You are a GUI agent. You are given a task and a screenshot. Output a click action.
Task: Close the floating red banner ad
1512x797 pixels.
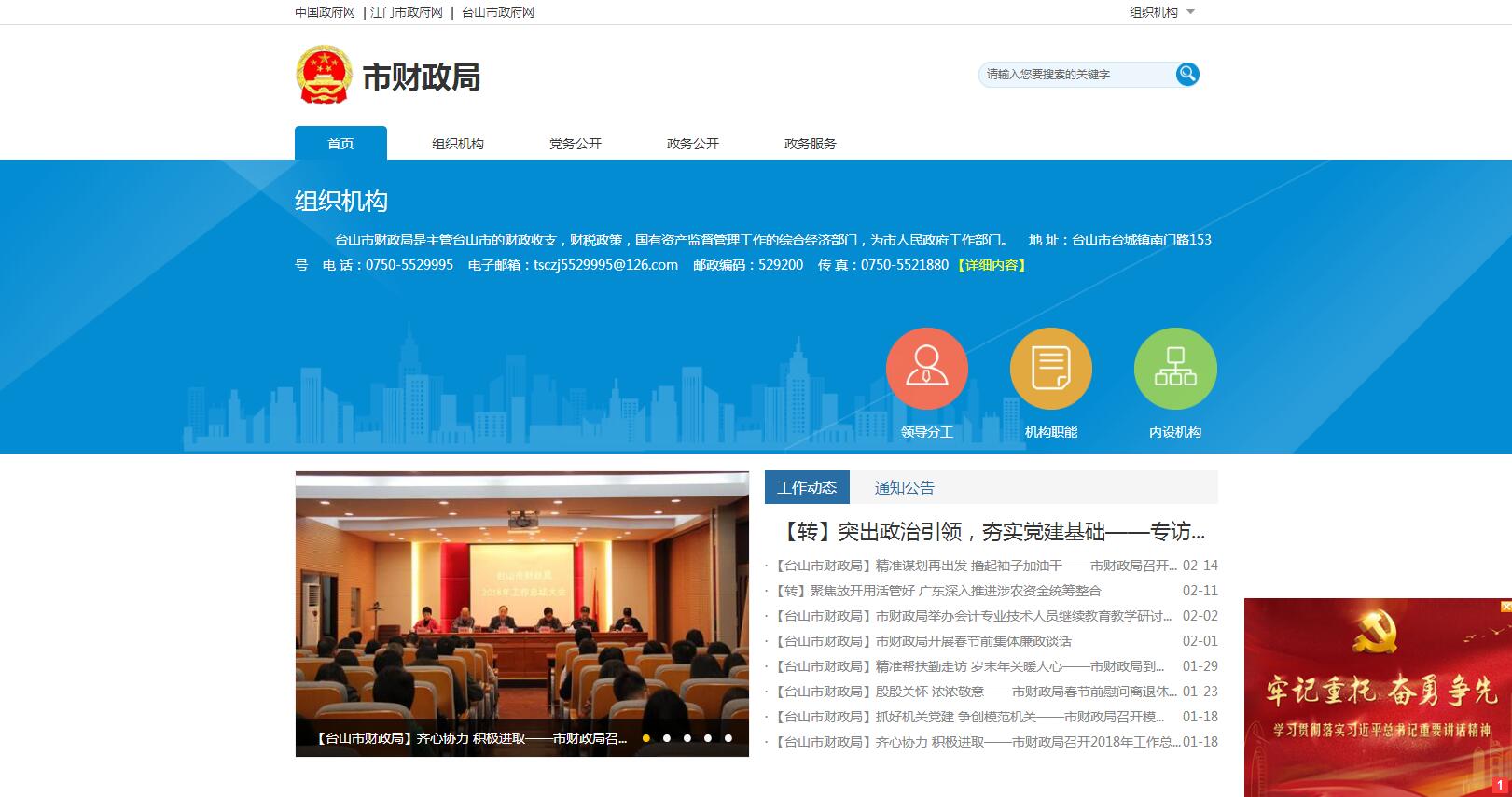point(1505,607)
